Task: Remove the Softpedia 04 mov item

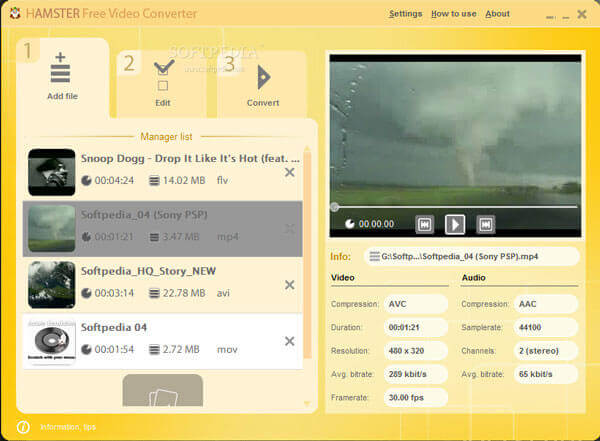Action: tap(290, 341)
